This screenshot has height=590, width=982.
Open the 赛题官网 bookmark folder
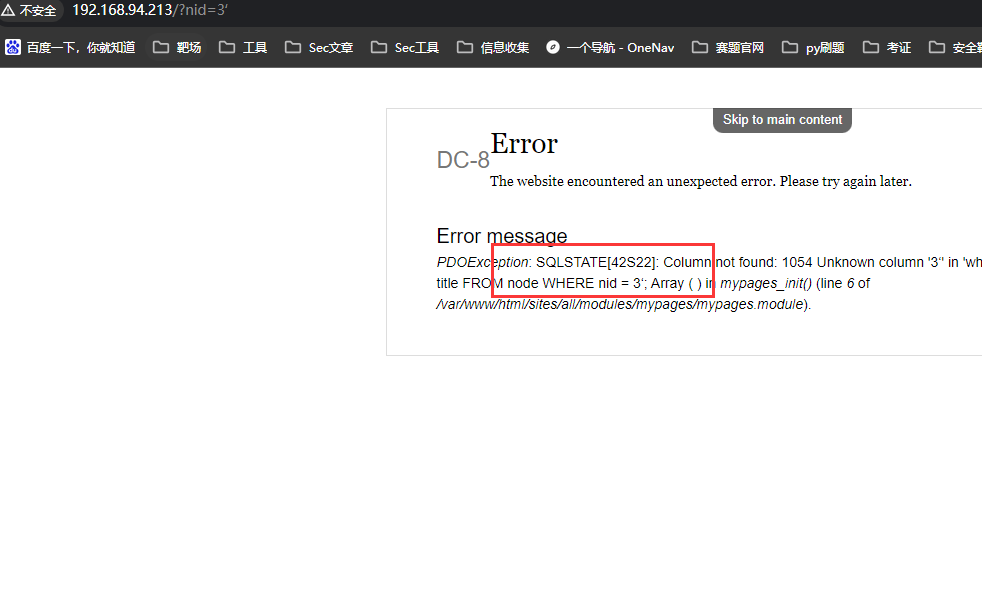pyautogui.click(x=728, y=48)
